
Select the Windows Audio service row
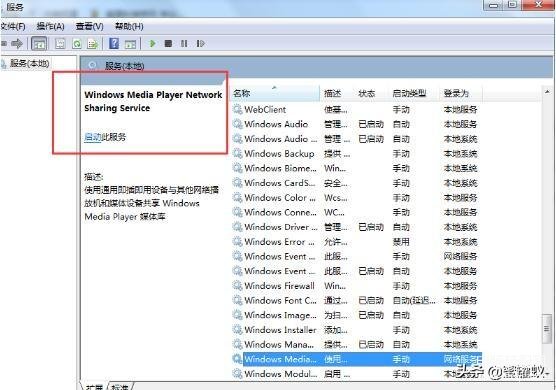[x=355, y=124]
